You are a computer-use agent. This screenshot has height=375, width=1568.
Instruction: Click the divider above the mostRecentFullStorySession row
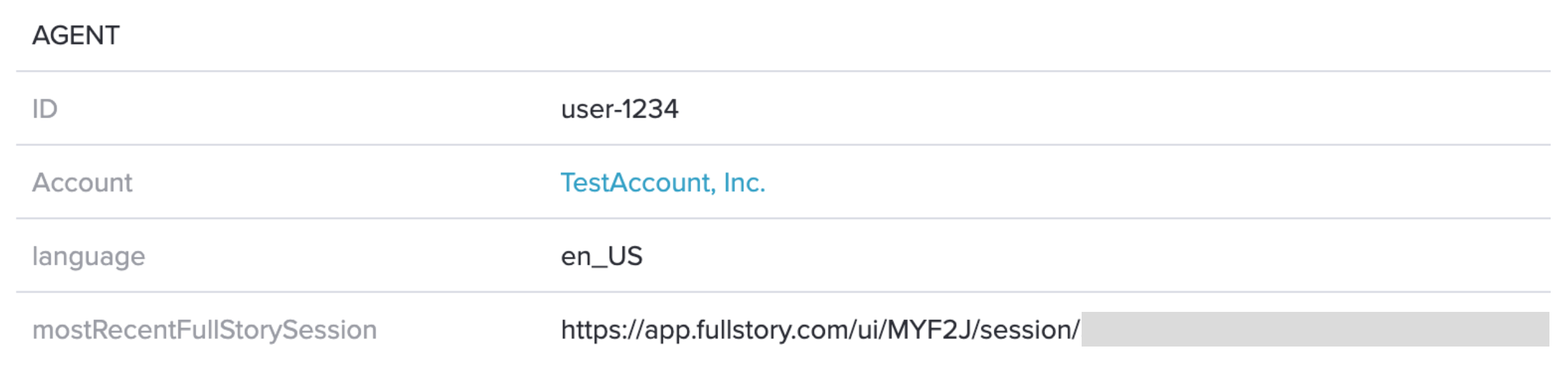(783, 292)
